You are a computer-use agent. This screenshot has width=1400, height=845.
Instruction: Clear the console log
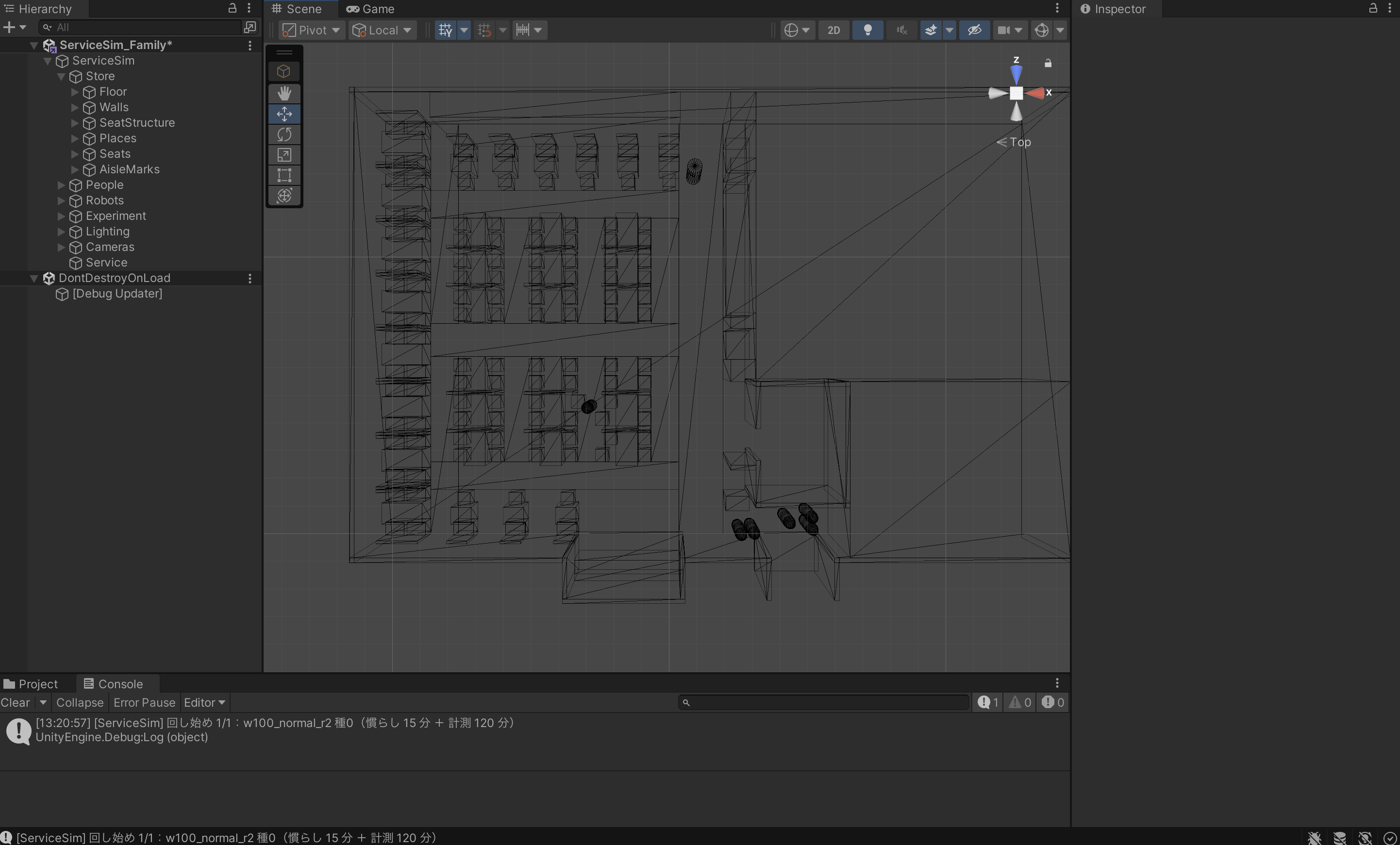pyautogui.click(x=16, y=702)
